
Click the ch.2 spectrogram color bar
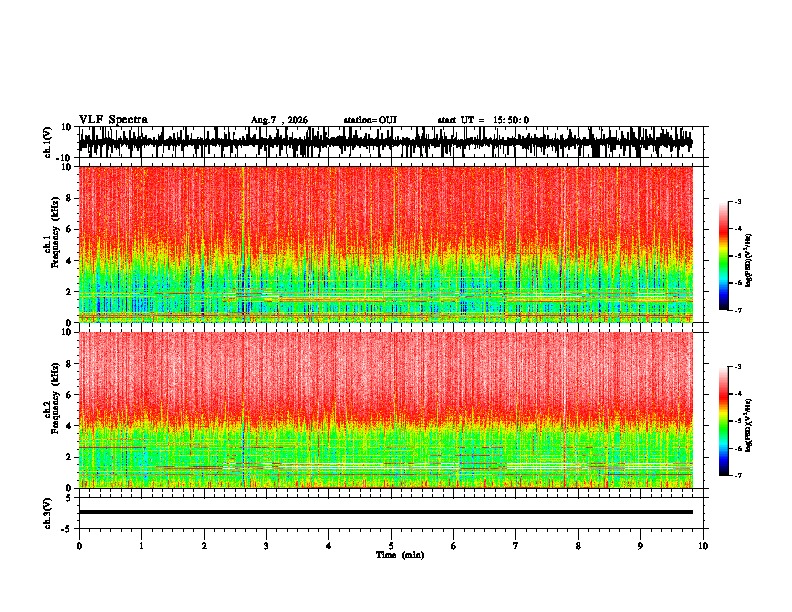723,421
